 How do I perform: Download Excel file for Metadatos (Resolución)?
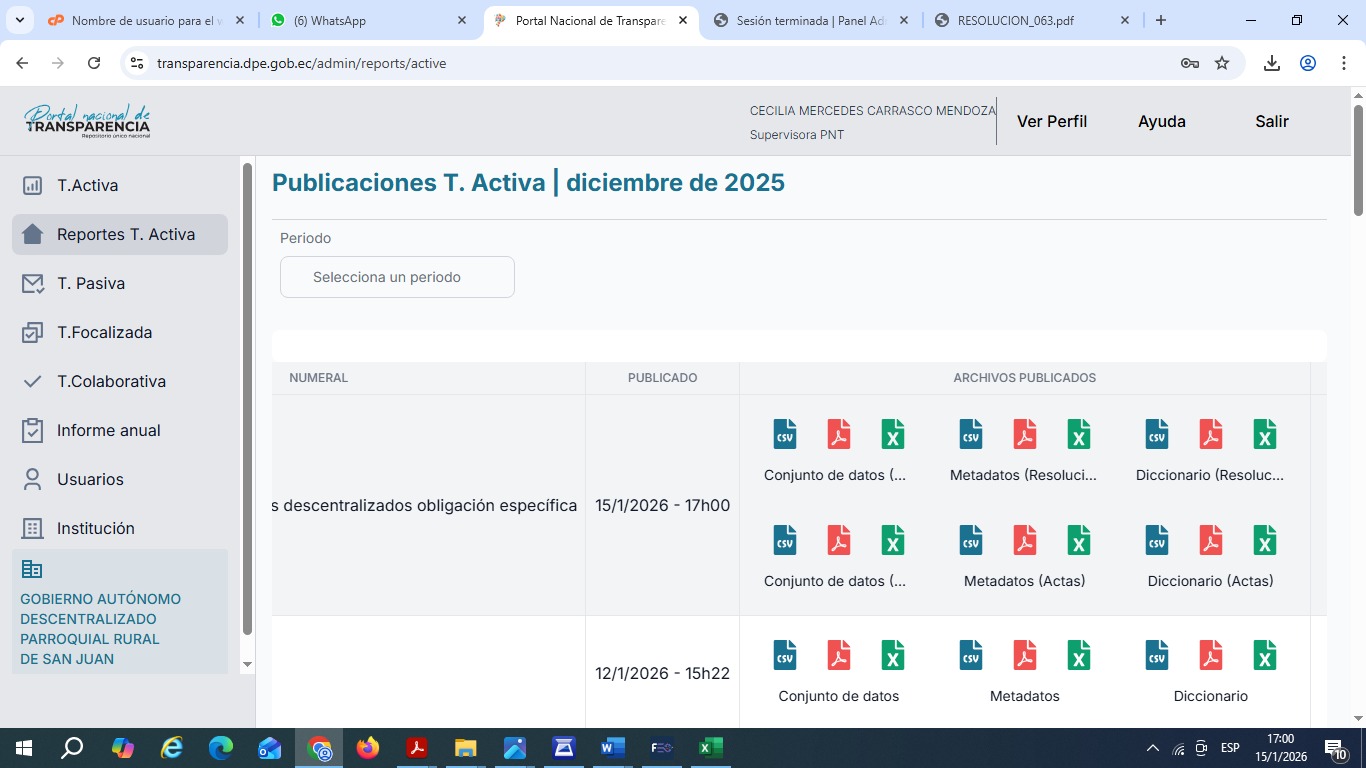coord(1078,434)
